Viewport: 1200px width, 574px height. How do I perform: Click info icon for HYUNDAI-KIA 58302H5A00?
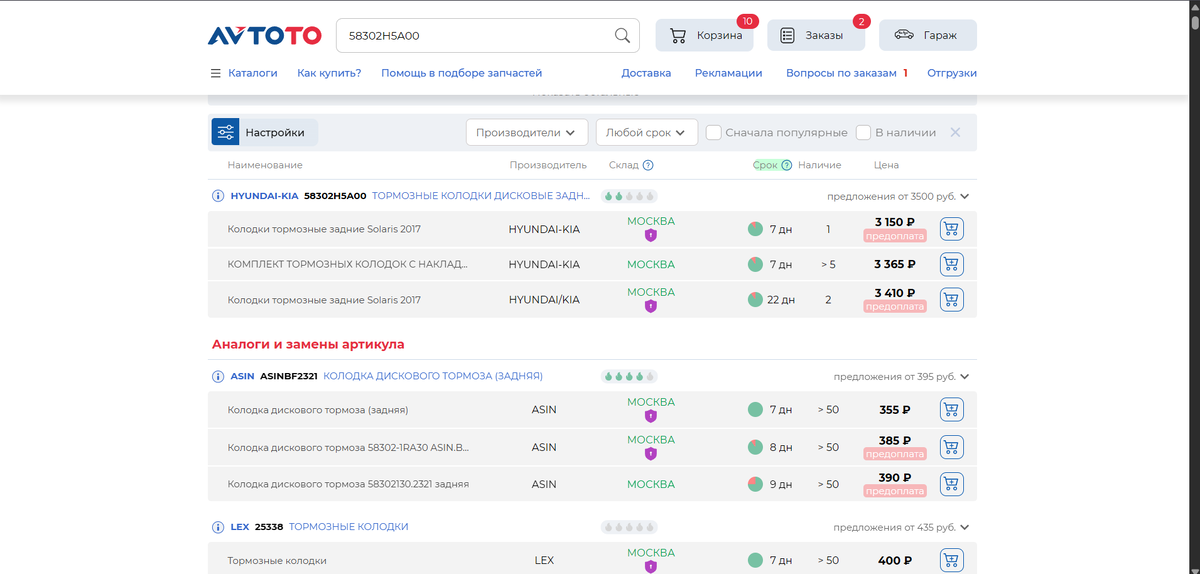pyautogui.click(x=218, y=196)
